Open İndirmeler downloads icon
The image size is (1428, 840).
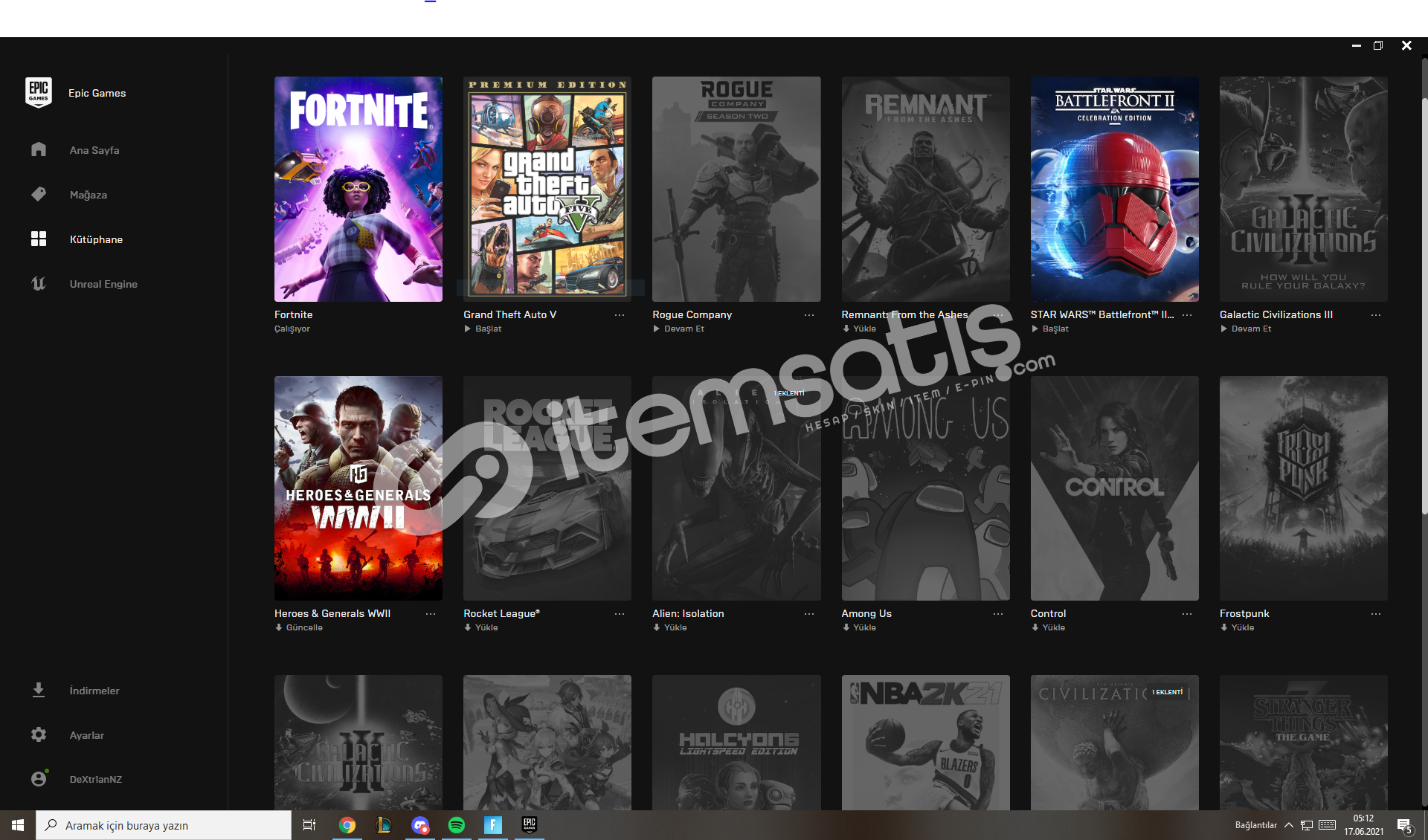[39, 690]
